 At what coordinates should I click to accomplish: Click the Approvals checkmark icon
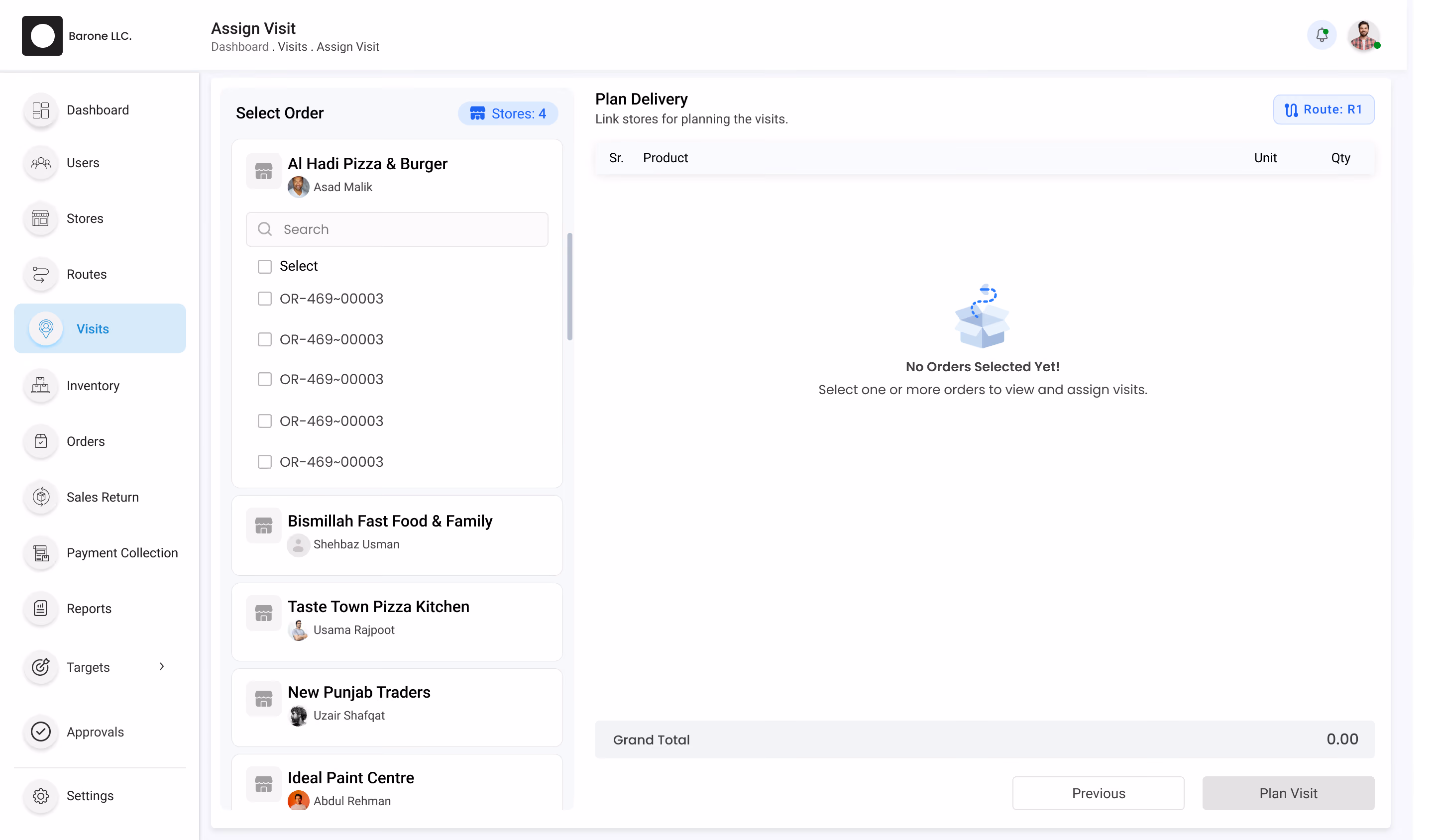pyautogui.click(x=40, y=732)
